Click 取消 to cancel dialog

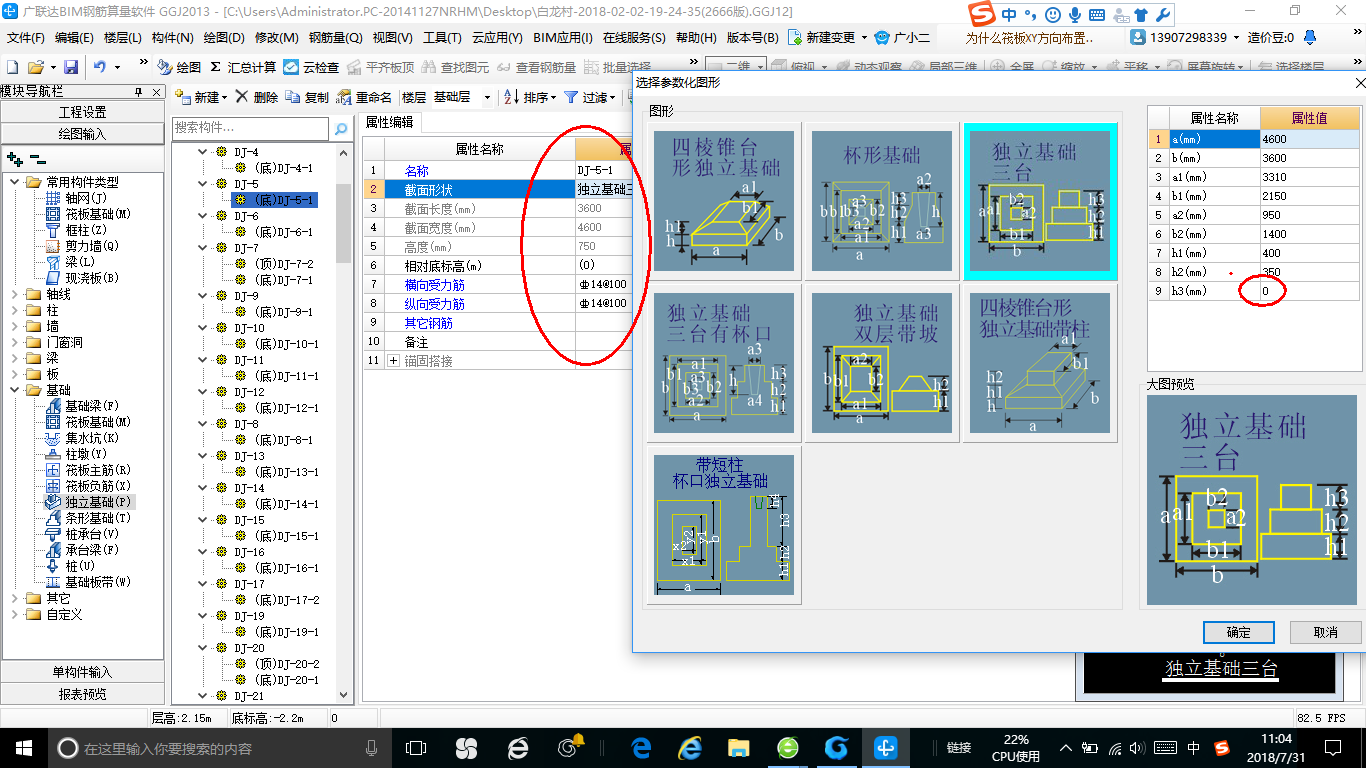pyautogui.click(x=1326, y=632)
